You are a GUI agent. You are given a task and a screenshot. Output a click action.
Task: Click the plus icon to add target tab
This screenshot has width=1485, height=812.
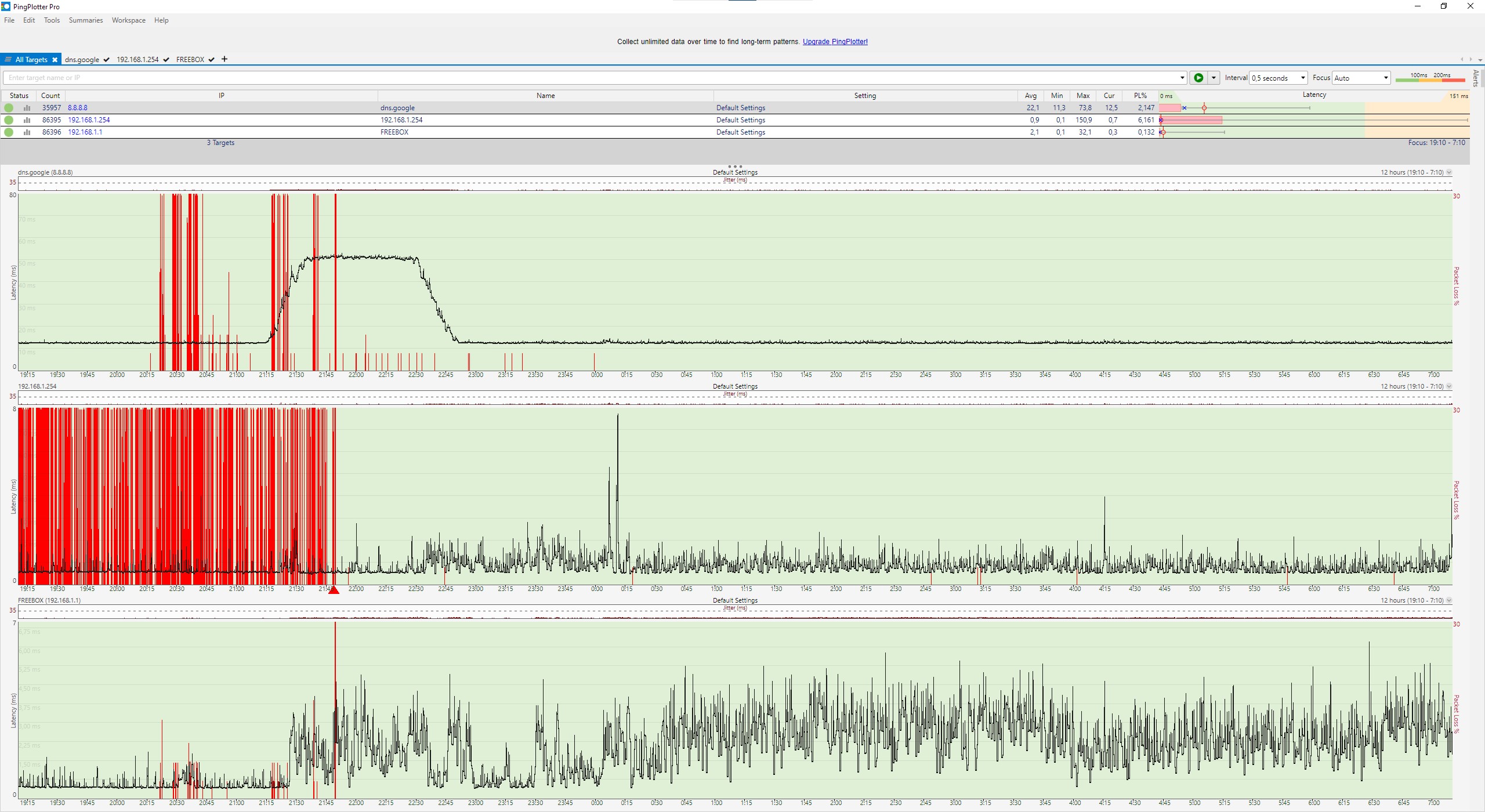[224, 59]
